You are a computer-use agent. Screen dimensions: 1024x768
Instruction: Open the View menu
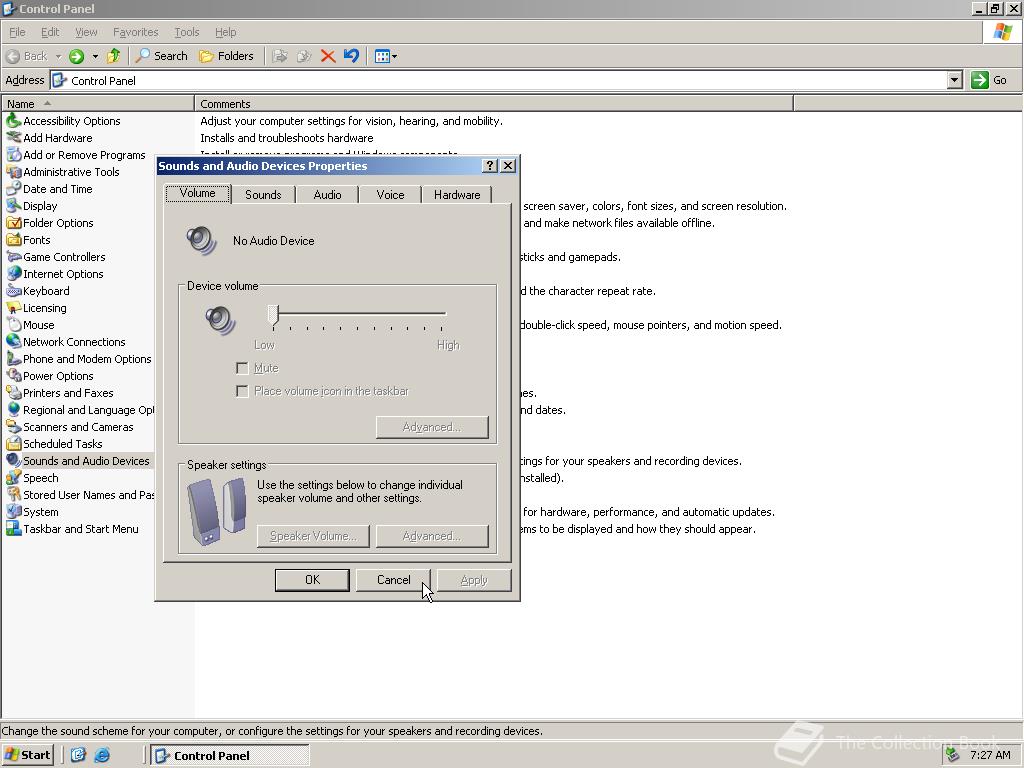pyautogui.click(x=86, y=32)
